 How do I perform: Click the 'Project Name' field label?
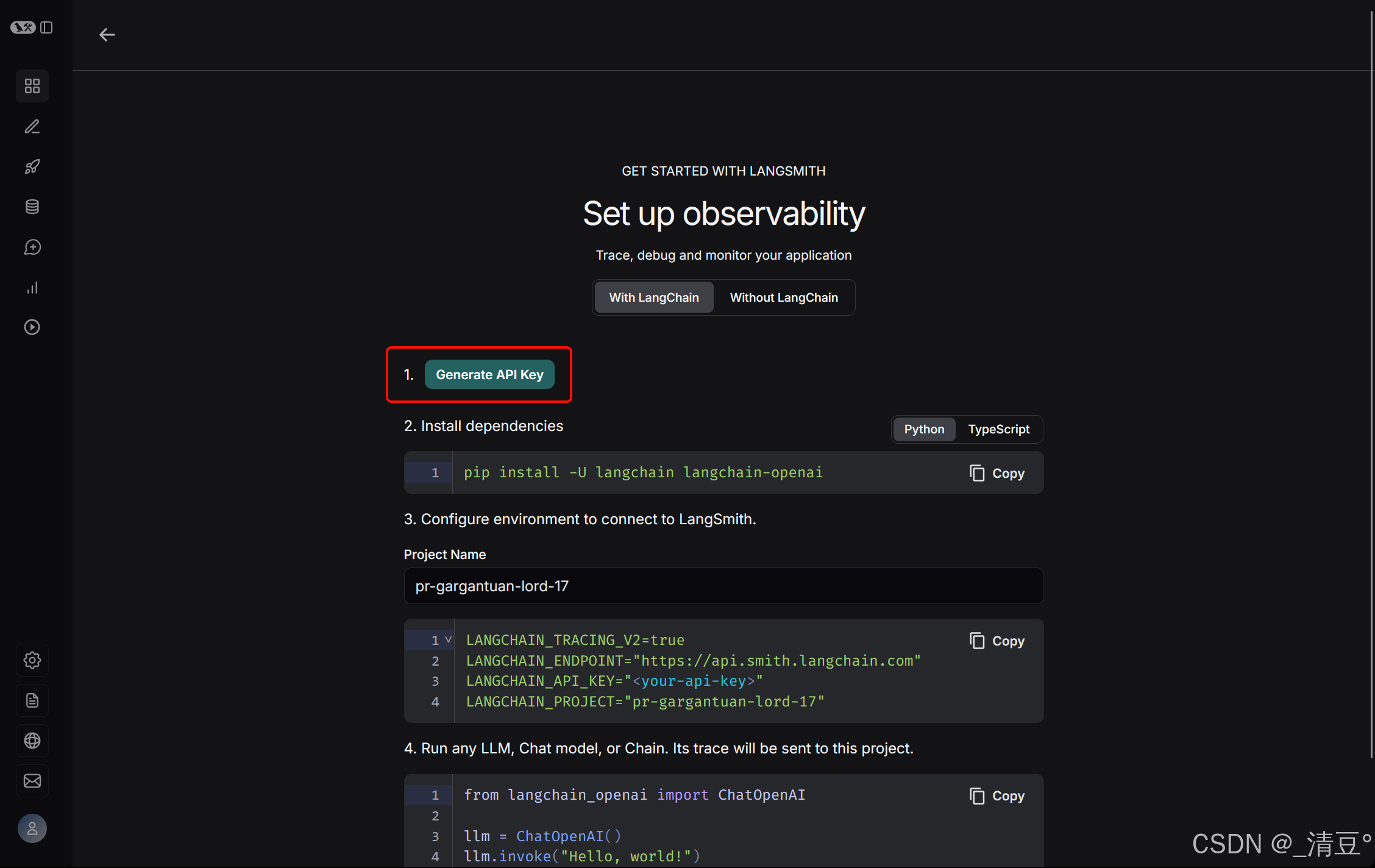[445, 555]
